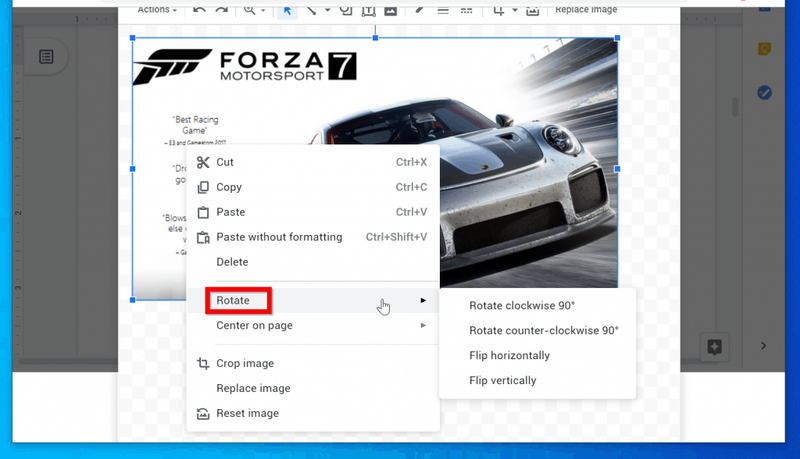This screenshot has height=459, width=800.
Task: Expand the line type dropdown arrow
Action: [x=327, y=10]
